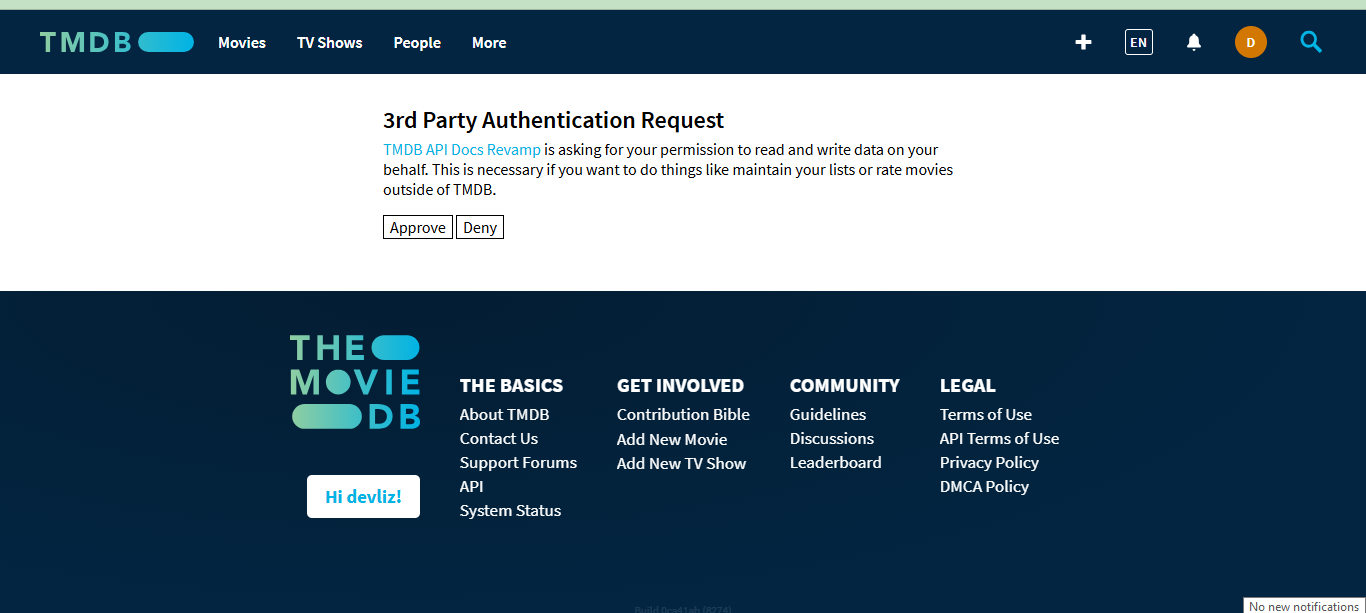Deny the authentication request
Image resolution: width=1366 pixels, height=613 pixels.
(x=480, y=227)
